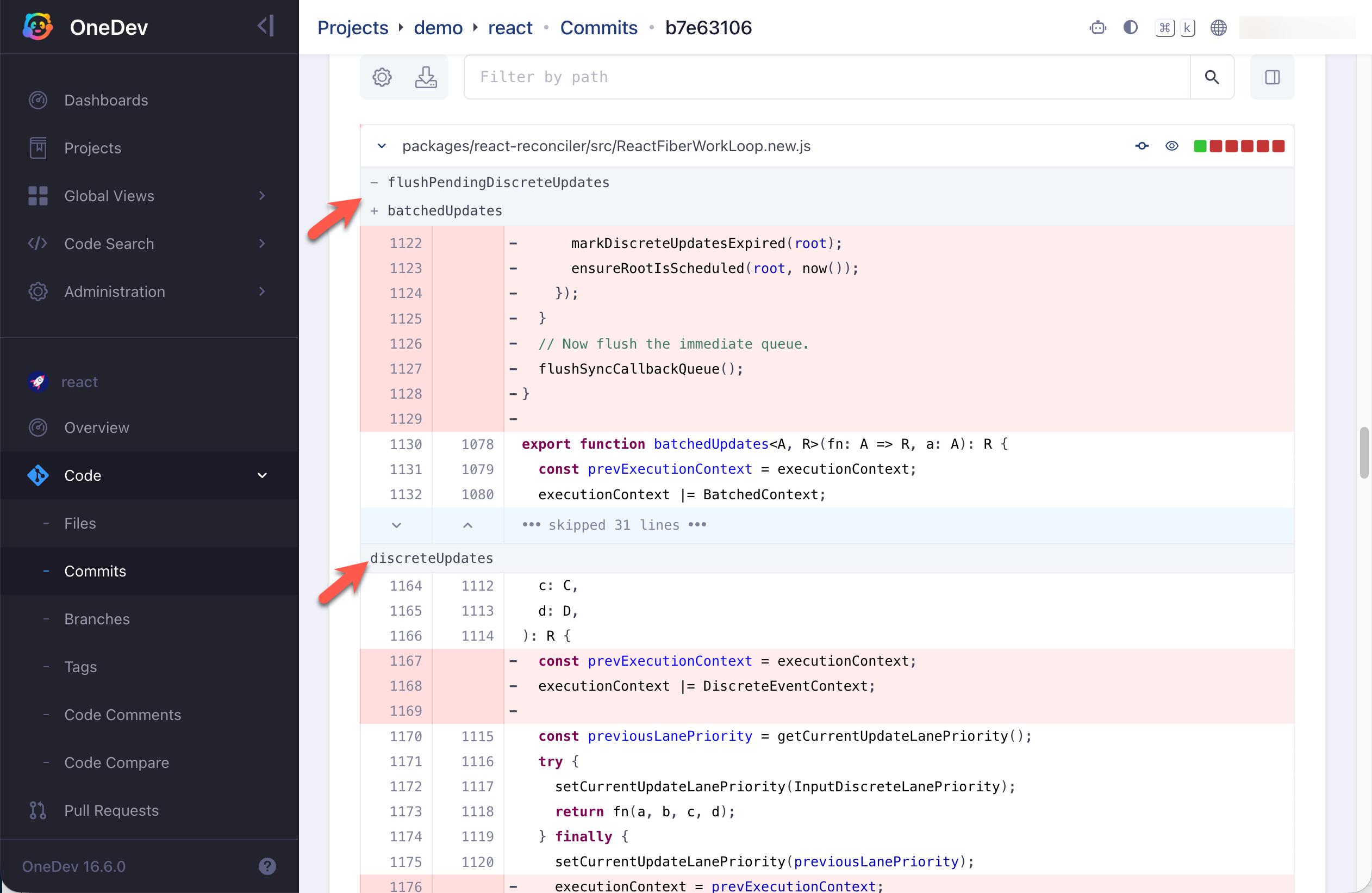Click the Code Search brackets icon

coord(38,244)
